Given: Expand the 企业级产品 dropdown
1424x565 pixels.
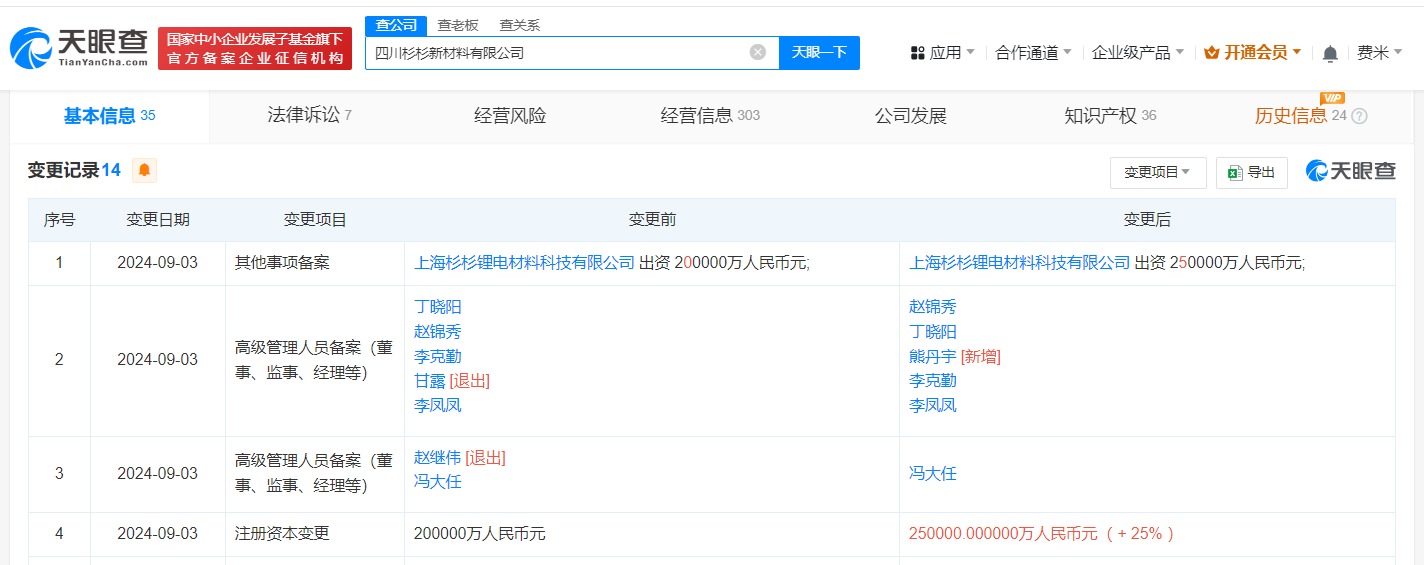Looking at the screenshot, I should 1137,53.
